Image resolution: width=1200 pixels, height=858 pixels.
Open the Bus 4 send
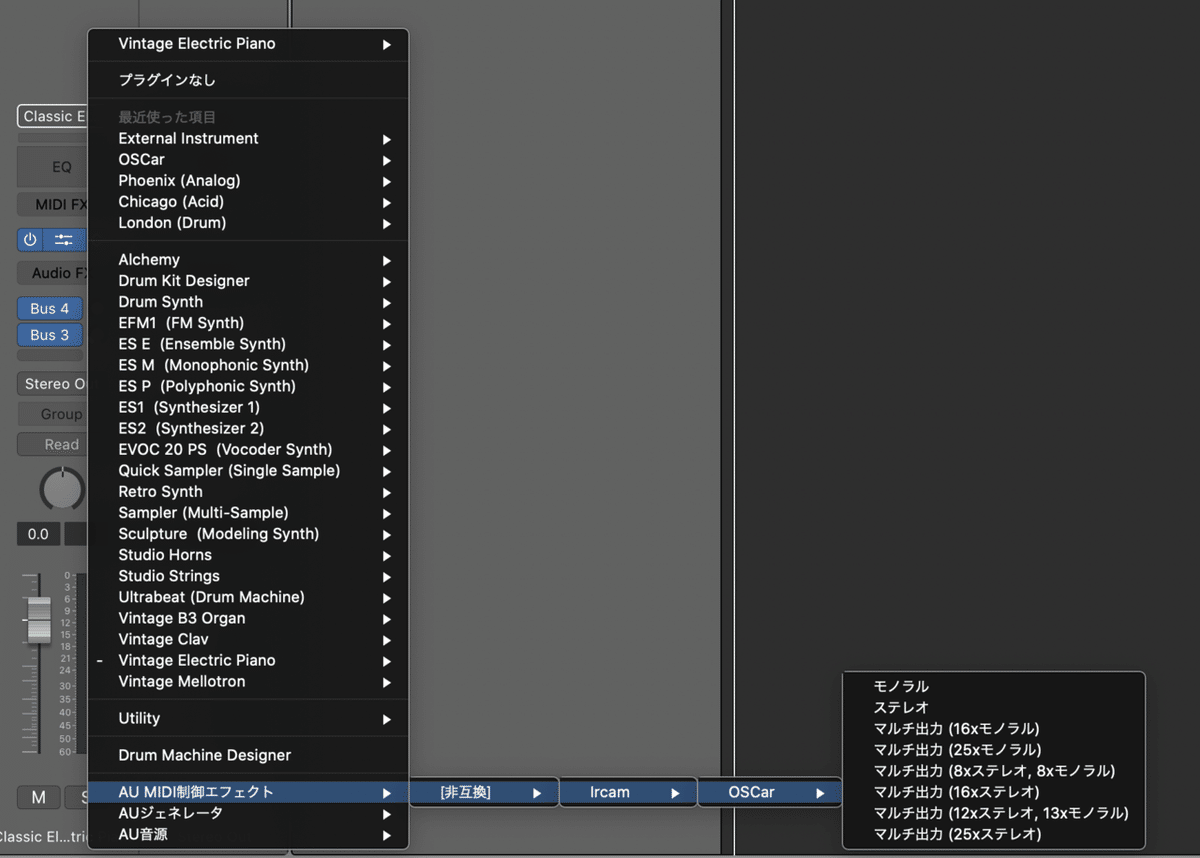50,309
